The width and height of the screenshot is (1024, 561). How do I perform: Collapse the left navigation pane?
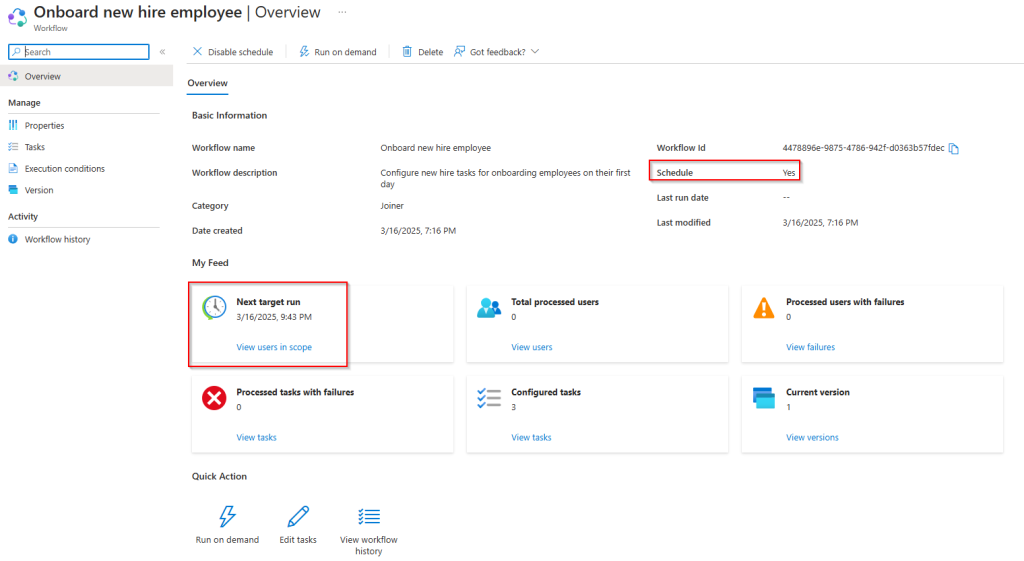[162, 52]
